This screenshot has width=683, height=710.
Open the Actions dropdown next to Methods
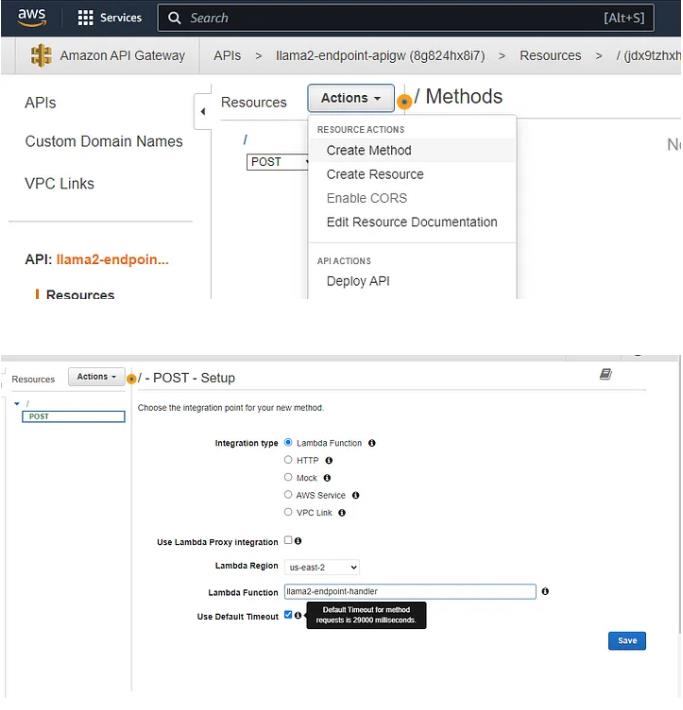pos(351,98)
